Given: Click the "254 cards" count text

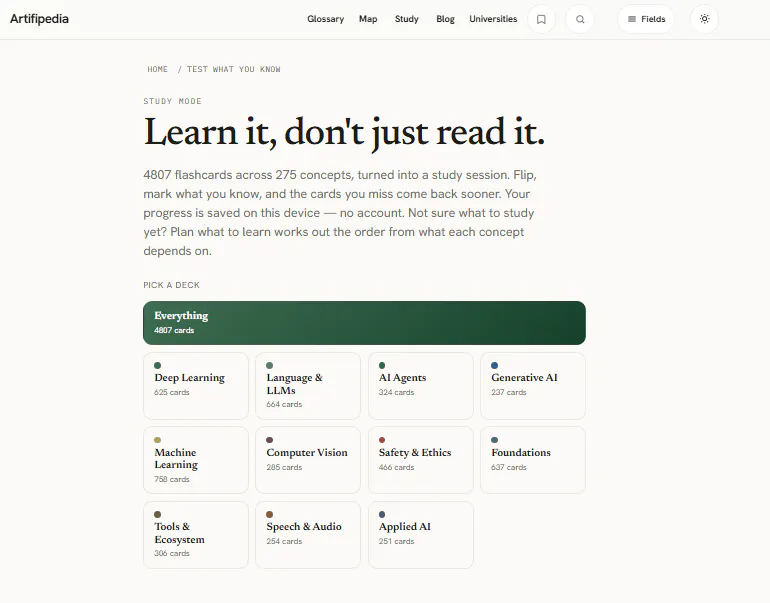Looking at the screenshot, I should tap(284, 542).
